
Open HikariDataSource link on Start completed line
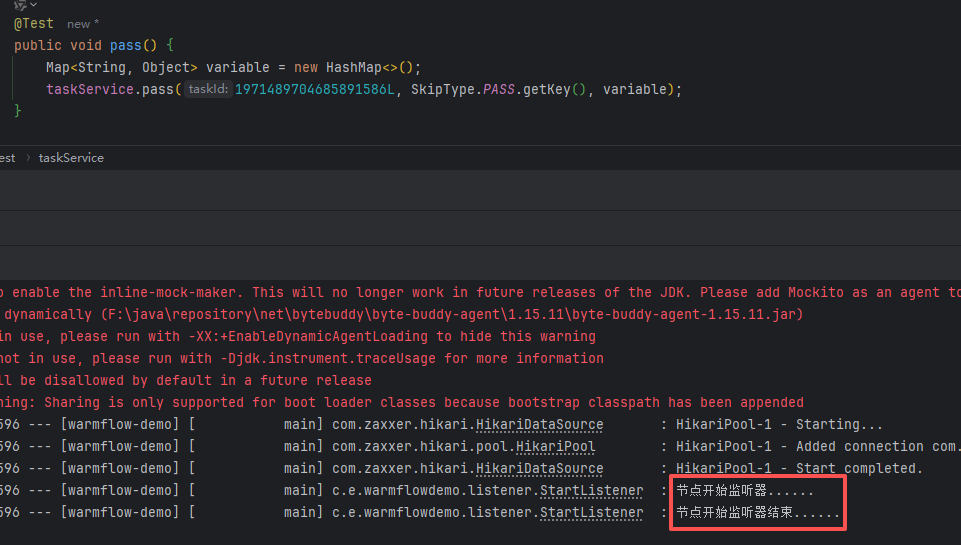(x=539, y=468)
